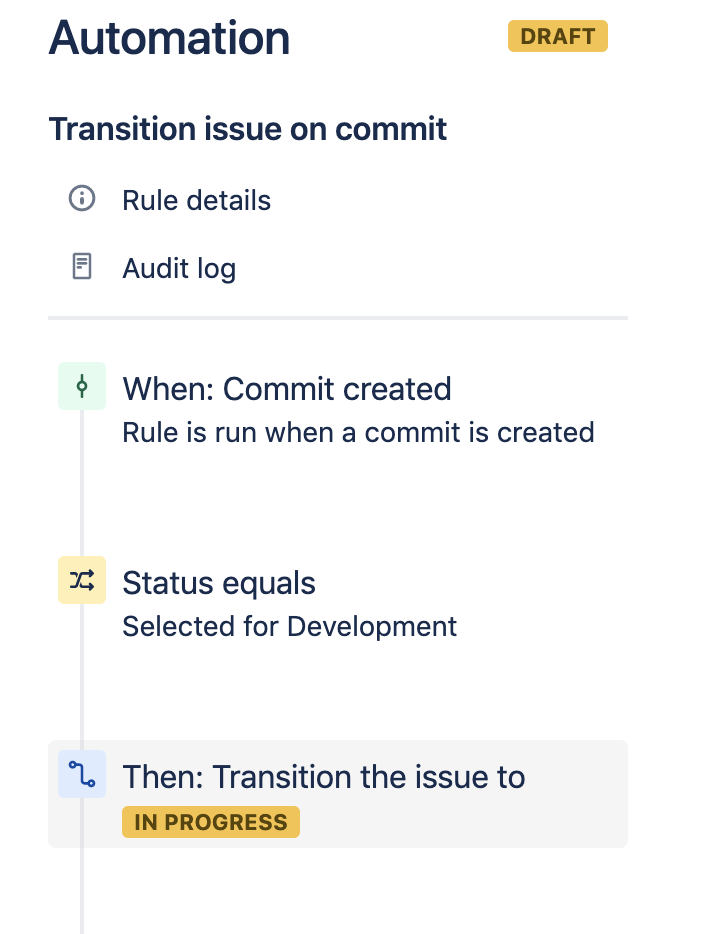Click the DRAFT status badge
The image size is (710, 934).
click(x=557, y=36)
